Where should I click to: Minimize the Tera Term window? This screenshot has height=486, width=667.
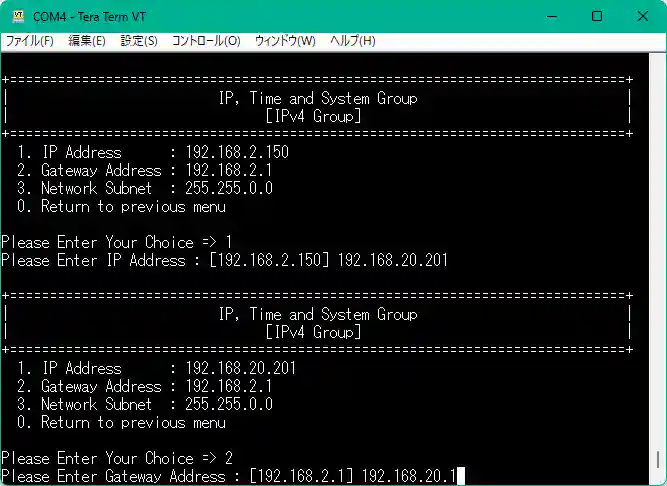[x=552, y=16]
